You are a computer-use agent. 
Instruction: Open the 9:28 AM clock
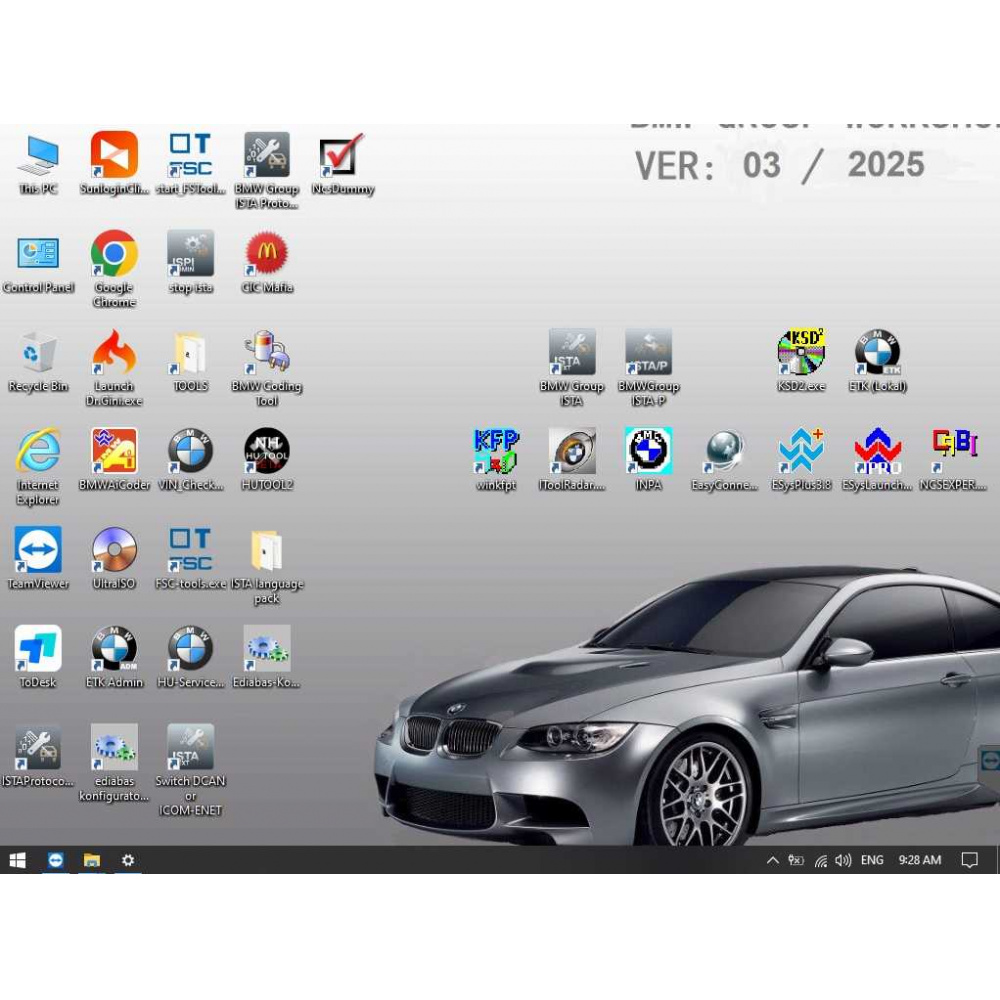coord(920,860)
